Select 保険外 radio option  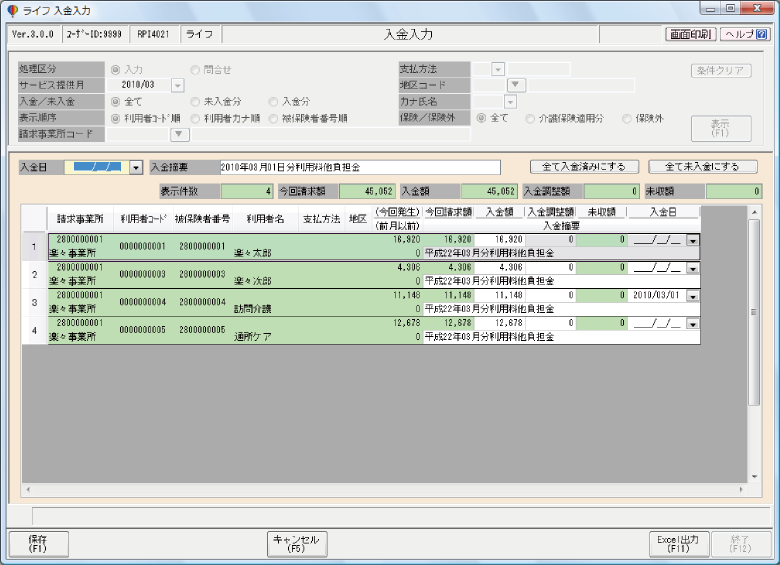click(627, 118)
